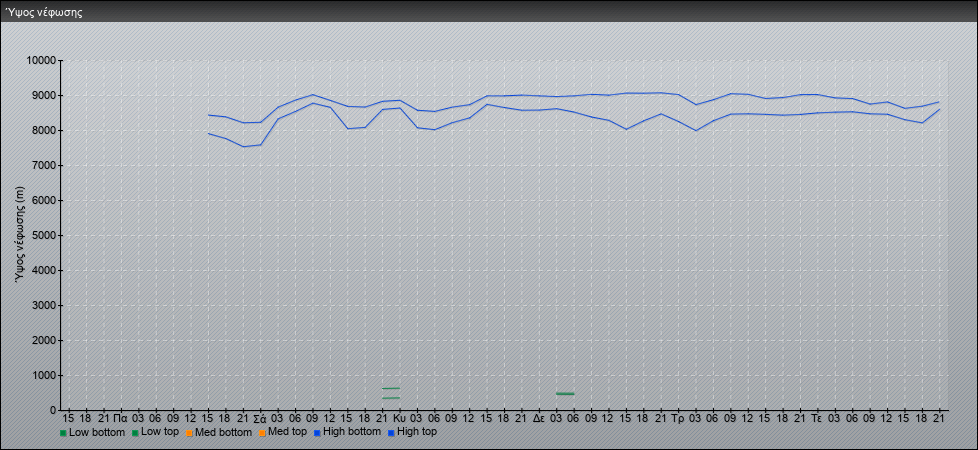This screenshot has width=978, height=450.
Task: Click the 'Τρ' day label on x-axis
Action: click(679, 418)
